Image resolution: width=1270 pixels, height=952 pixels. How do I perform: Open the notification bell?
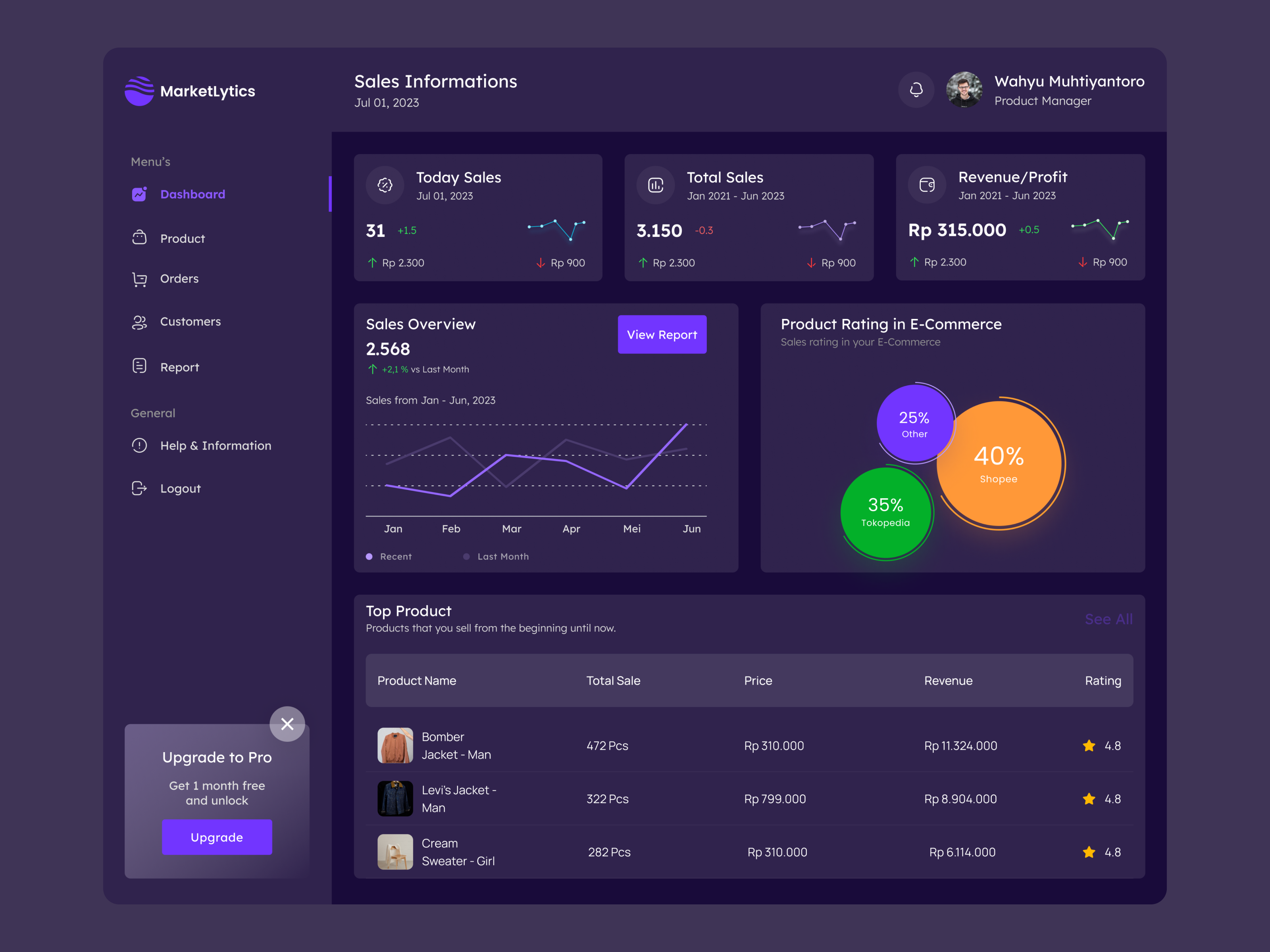pyautogui.click(x=916, y=90)
